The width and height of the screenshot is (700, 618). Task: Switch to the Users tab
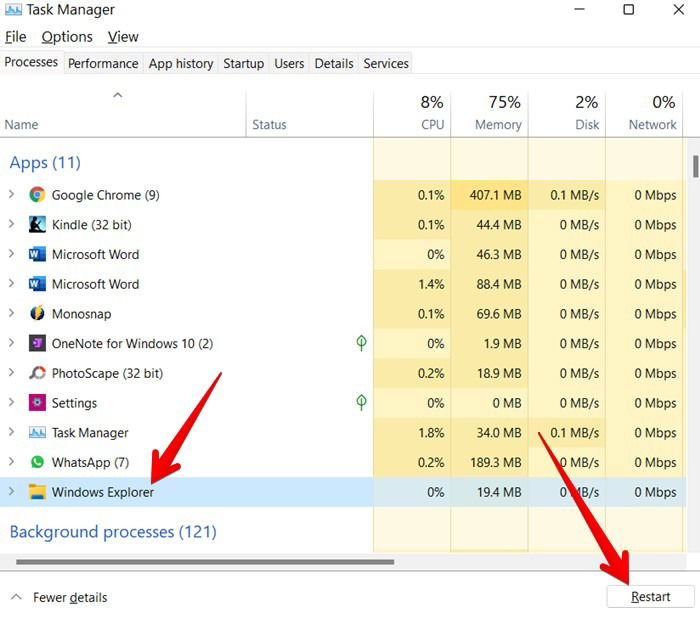coord(289,63)
